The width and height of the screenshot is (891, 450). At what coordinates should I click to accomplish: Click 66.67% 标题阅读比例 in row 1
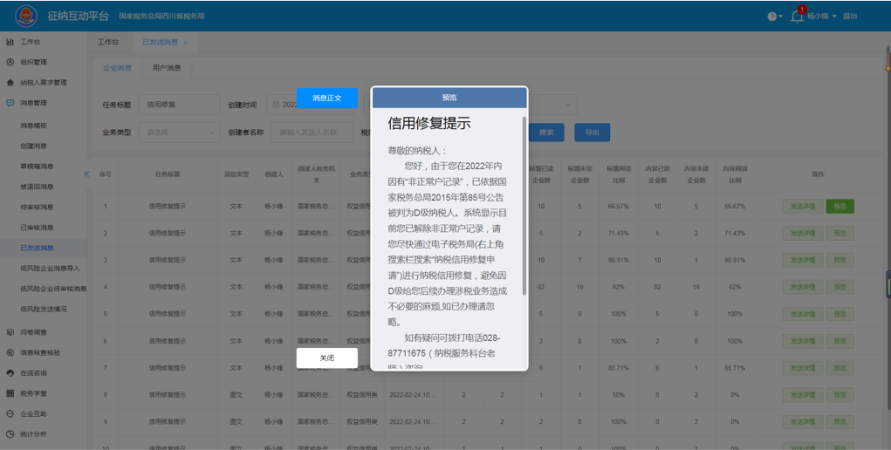tap(618, 206)
